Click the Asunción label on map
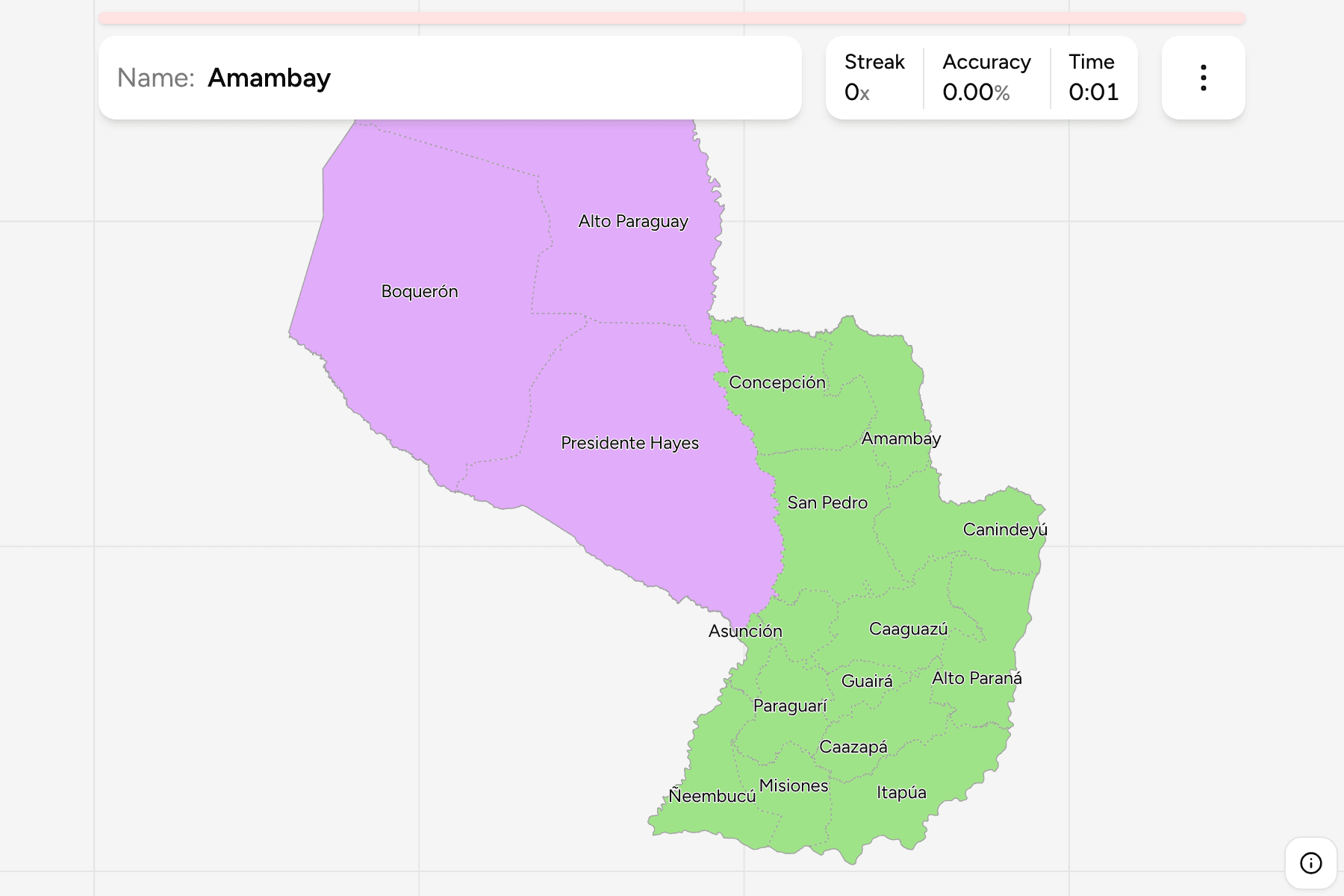The image size is (1344, 896). 745,631
